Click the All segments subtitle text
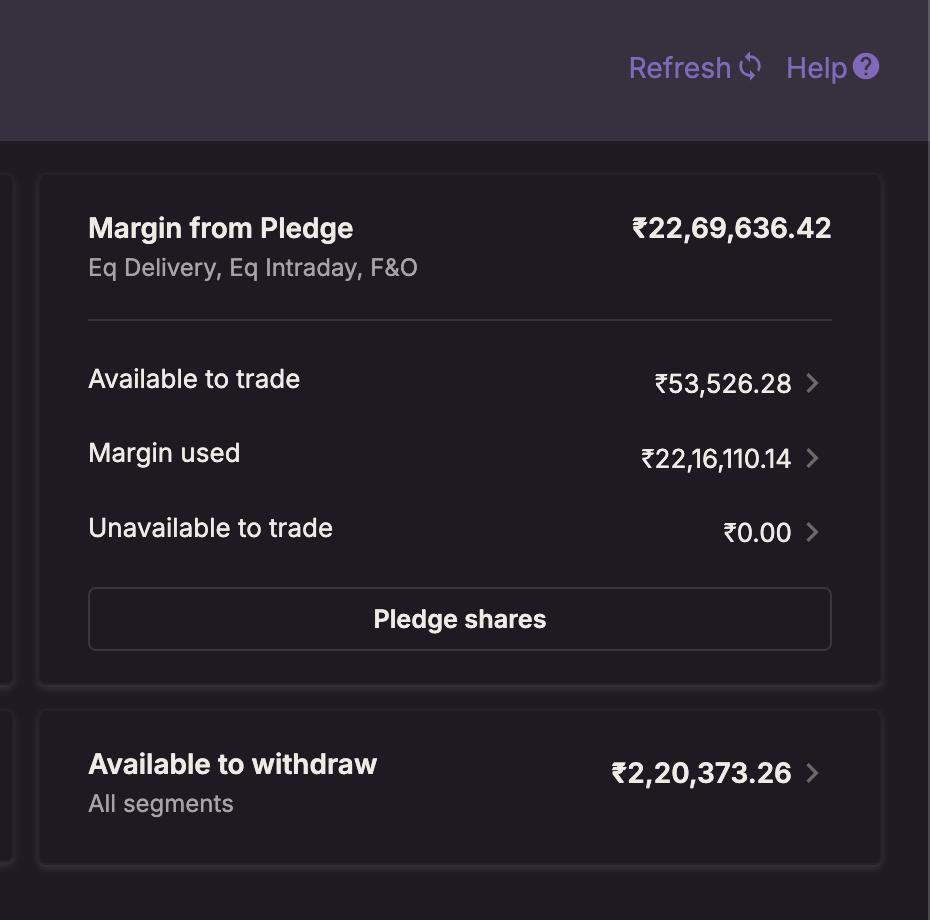 pos(160,804)
